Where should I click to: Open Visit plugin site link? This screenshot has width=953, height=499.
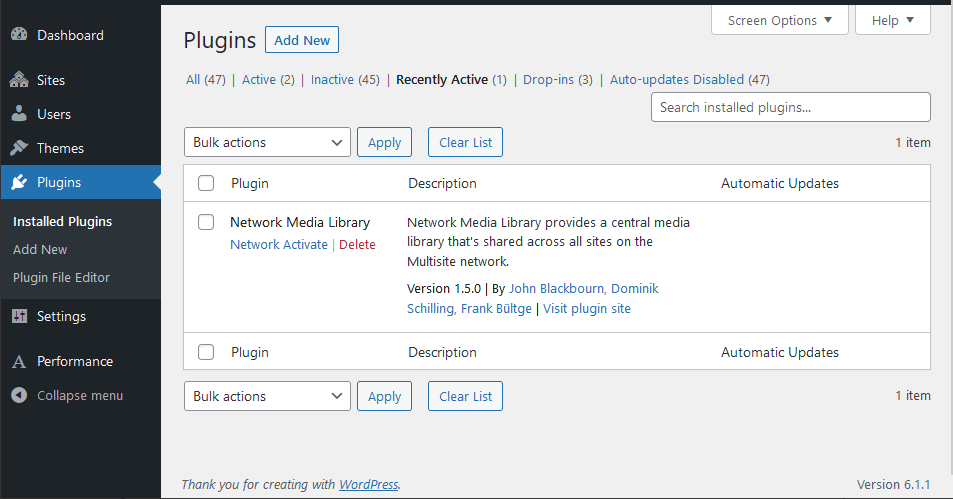(x=587, y=309)
